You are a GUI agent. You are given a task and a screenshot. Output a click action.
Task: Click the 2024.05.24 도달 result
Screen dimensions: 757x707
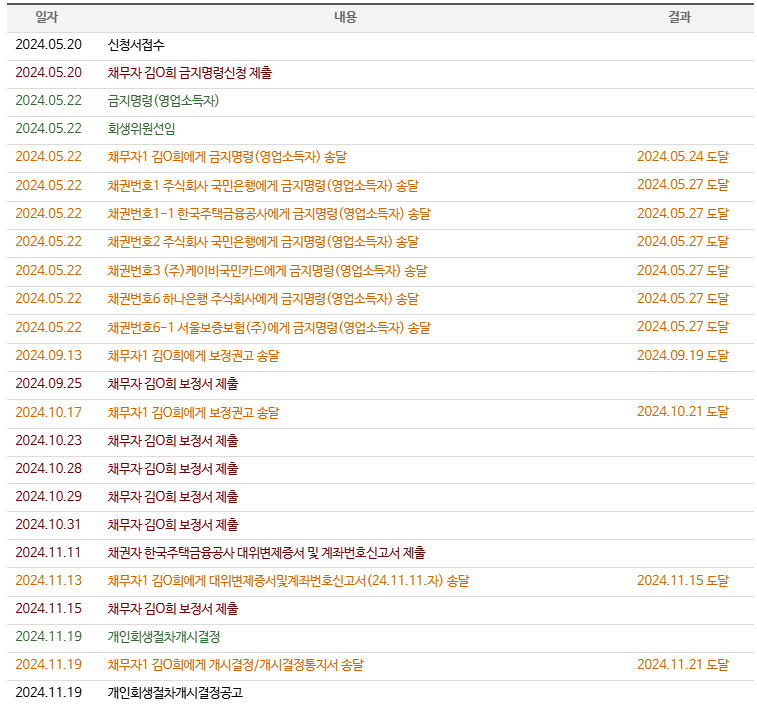click(683, 156)
